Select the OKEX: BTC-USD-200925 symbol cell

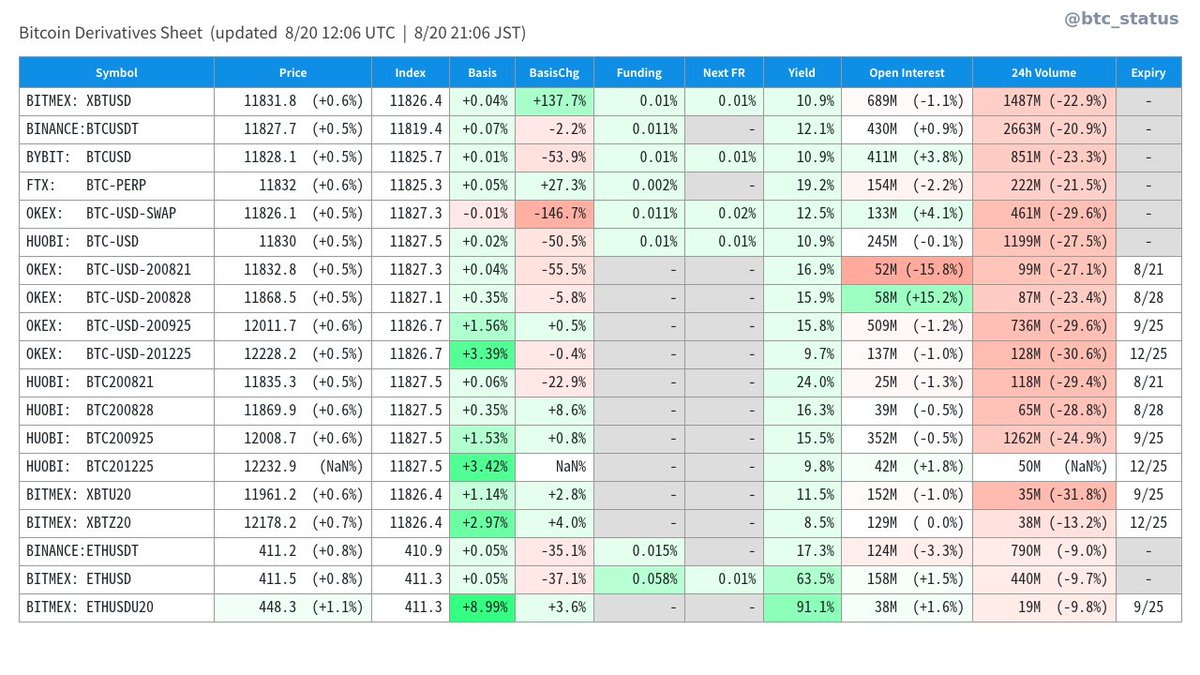pyautogui.click(x=117, y=326)
